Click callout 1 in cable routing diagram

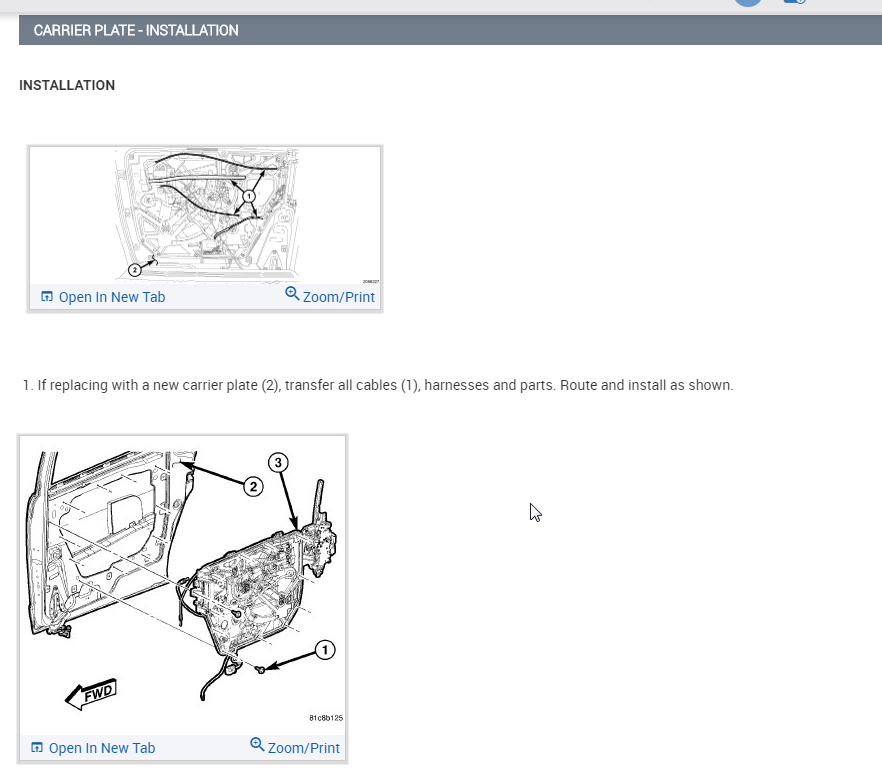[x=249, y=196]
